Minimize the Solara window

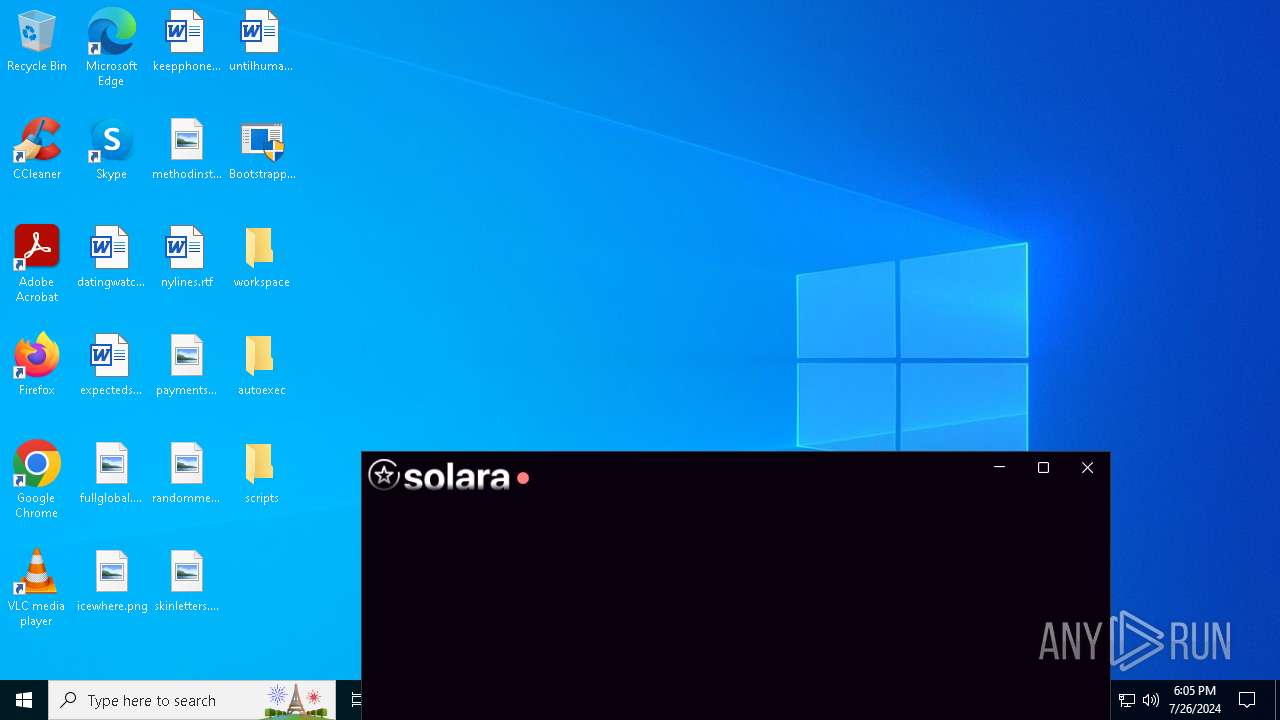coord(999,467)
